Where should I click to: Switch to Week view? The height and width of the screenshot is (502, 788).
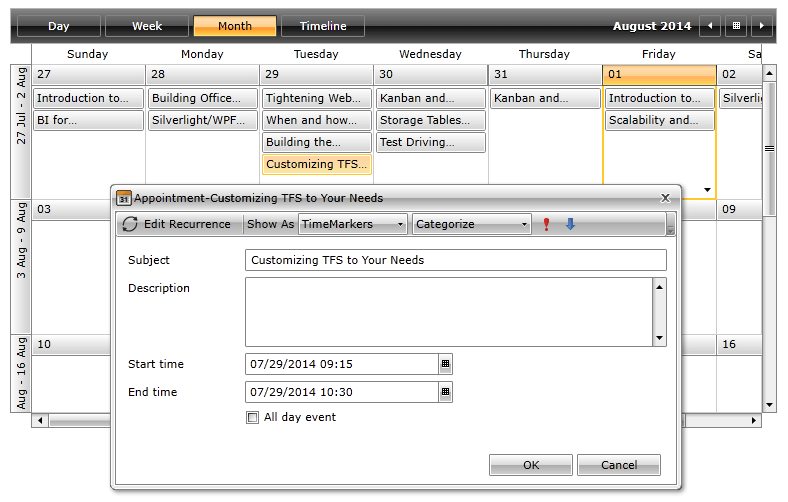(x=147, y=26)
